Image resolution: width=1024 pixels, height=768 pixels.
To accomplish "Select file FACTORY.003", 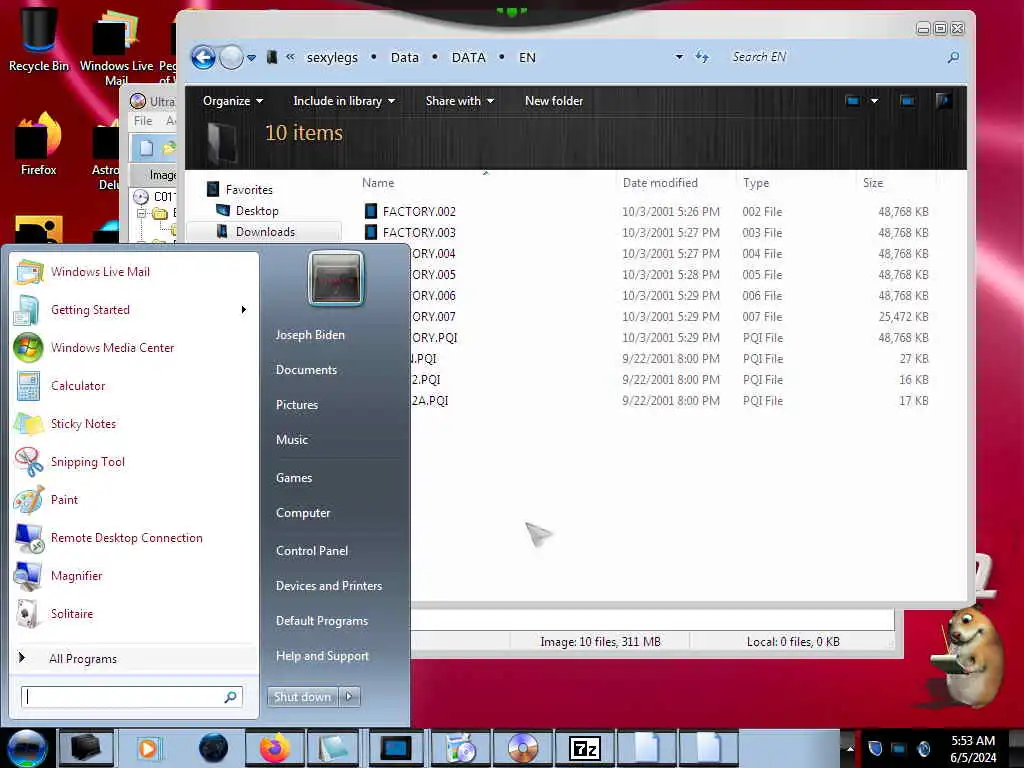I will [419, 232].
